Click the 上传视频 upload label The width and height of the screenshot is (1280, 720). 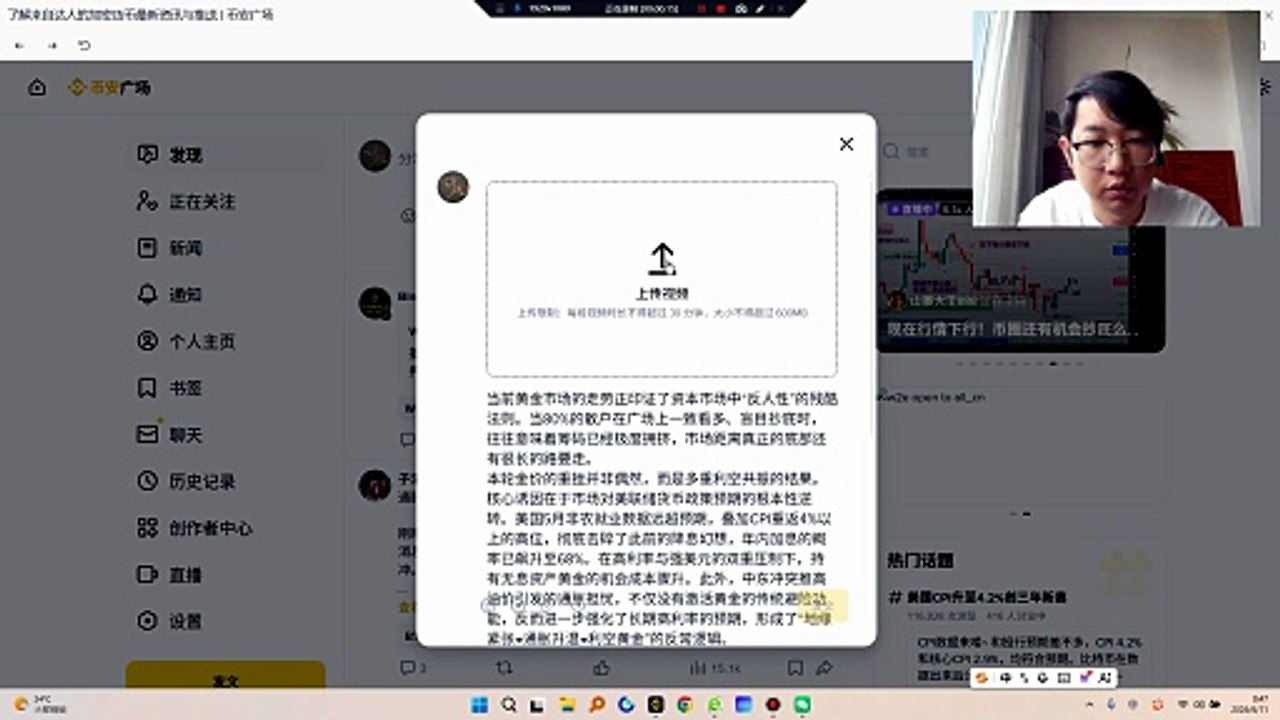[662, 294]
